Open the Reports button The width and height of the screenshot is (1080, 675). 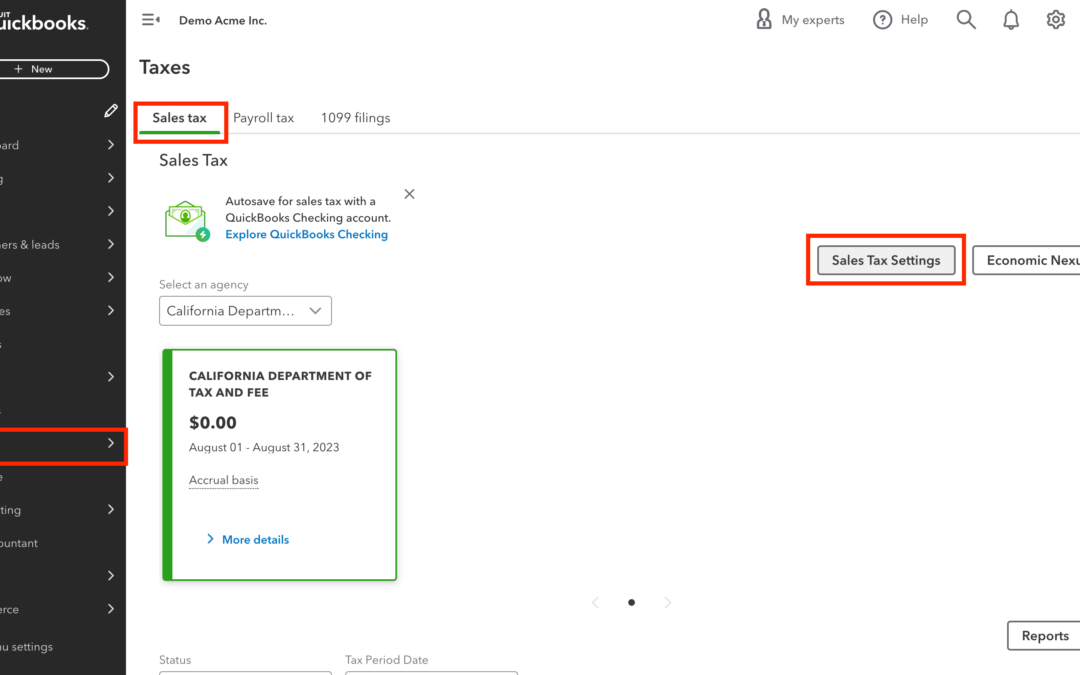click(x=1043, y=636)
